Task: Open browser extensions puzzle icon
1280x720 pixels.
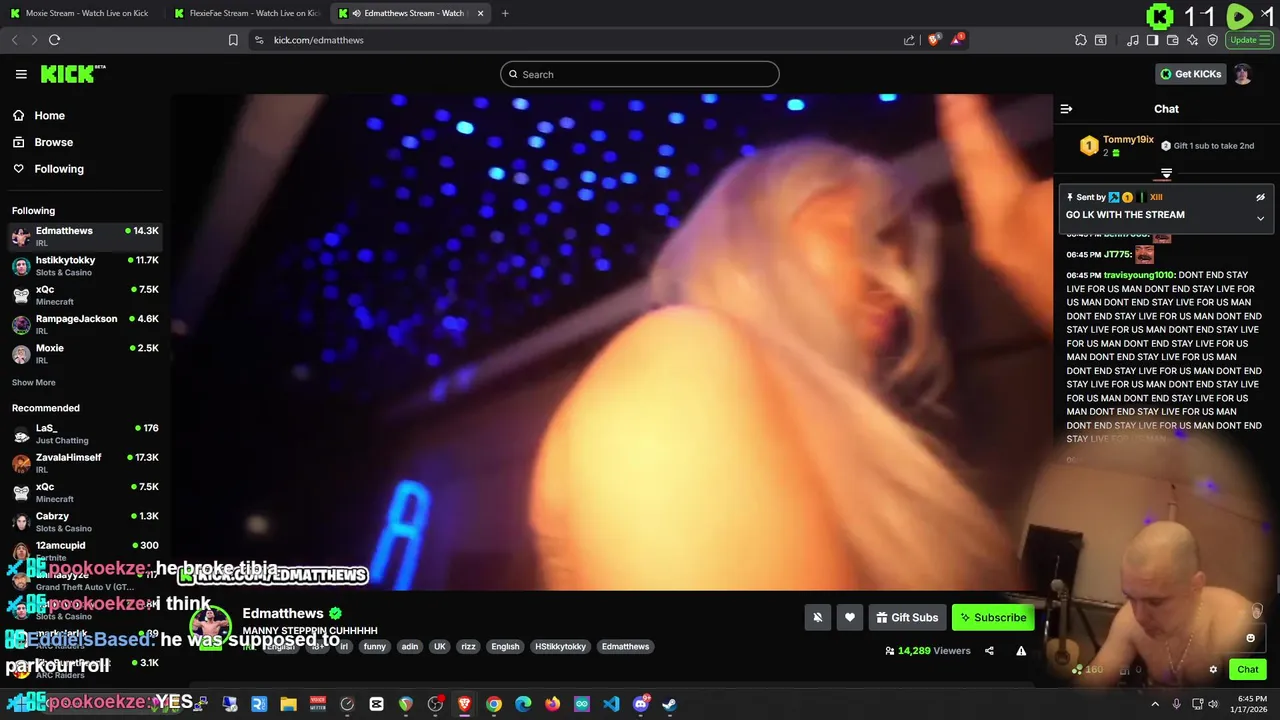Action: 1081,40
